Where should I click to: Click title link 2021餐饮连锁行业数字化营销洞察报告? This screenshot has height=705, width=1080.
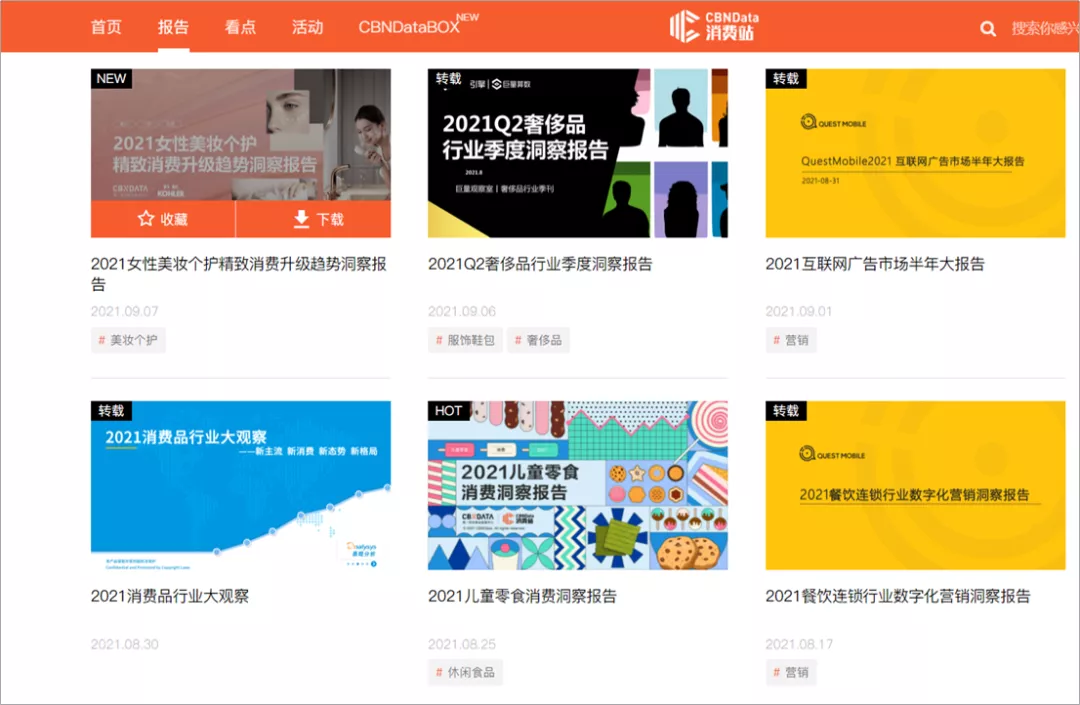coord(898,596)
